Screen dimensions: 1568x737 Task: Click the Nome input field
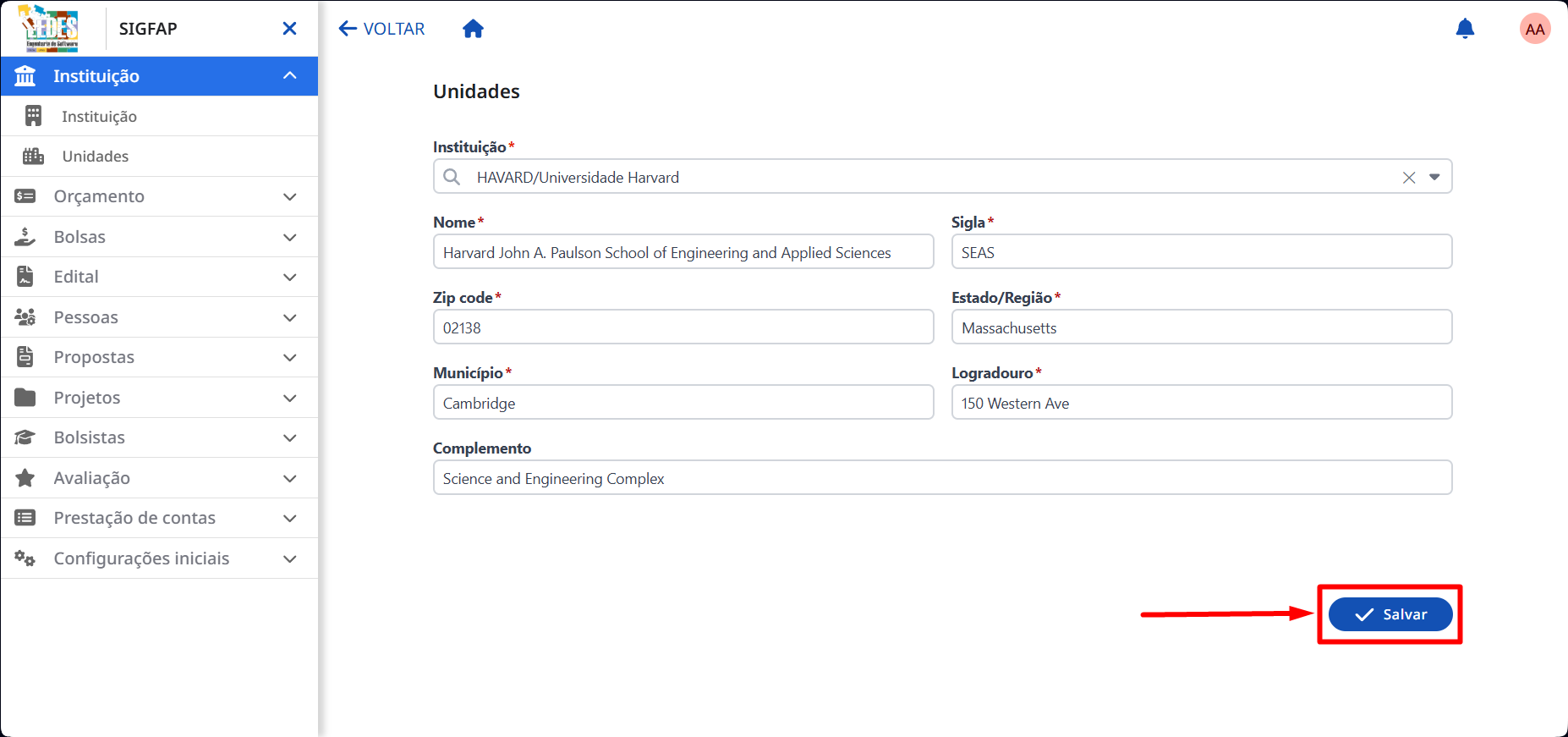683,252
